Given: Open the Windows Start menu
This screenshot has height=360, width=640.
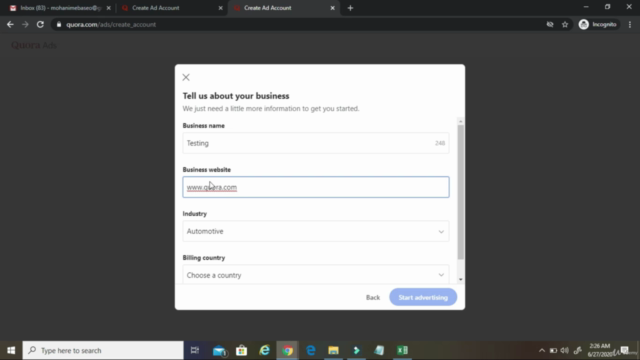Looking at the screenshot, I should point(11,350).
